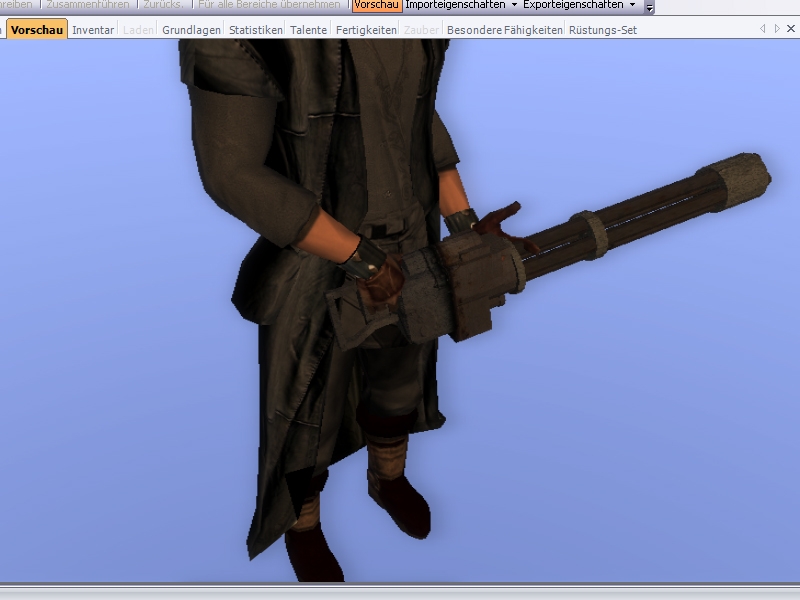This screenshot has height=600, width=800.
Task: Select the Vorschau tab in the tab strip
Action: 37,30
